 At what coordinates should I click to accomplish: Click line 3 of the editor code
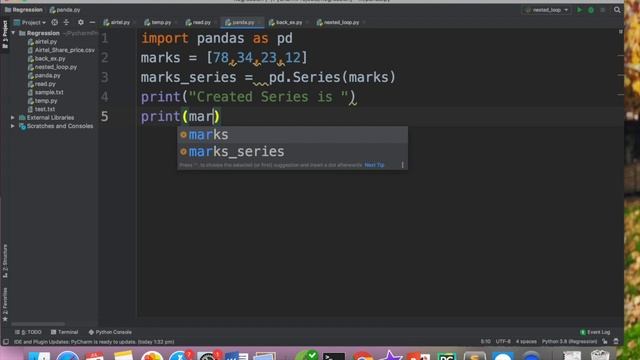coord(268,77)
